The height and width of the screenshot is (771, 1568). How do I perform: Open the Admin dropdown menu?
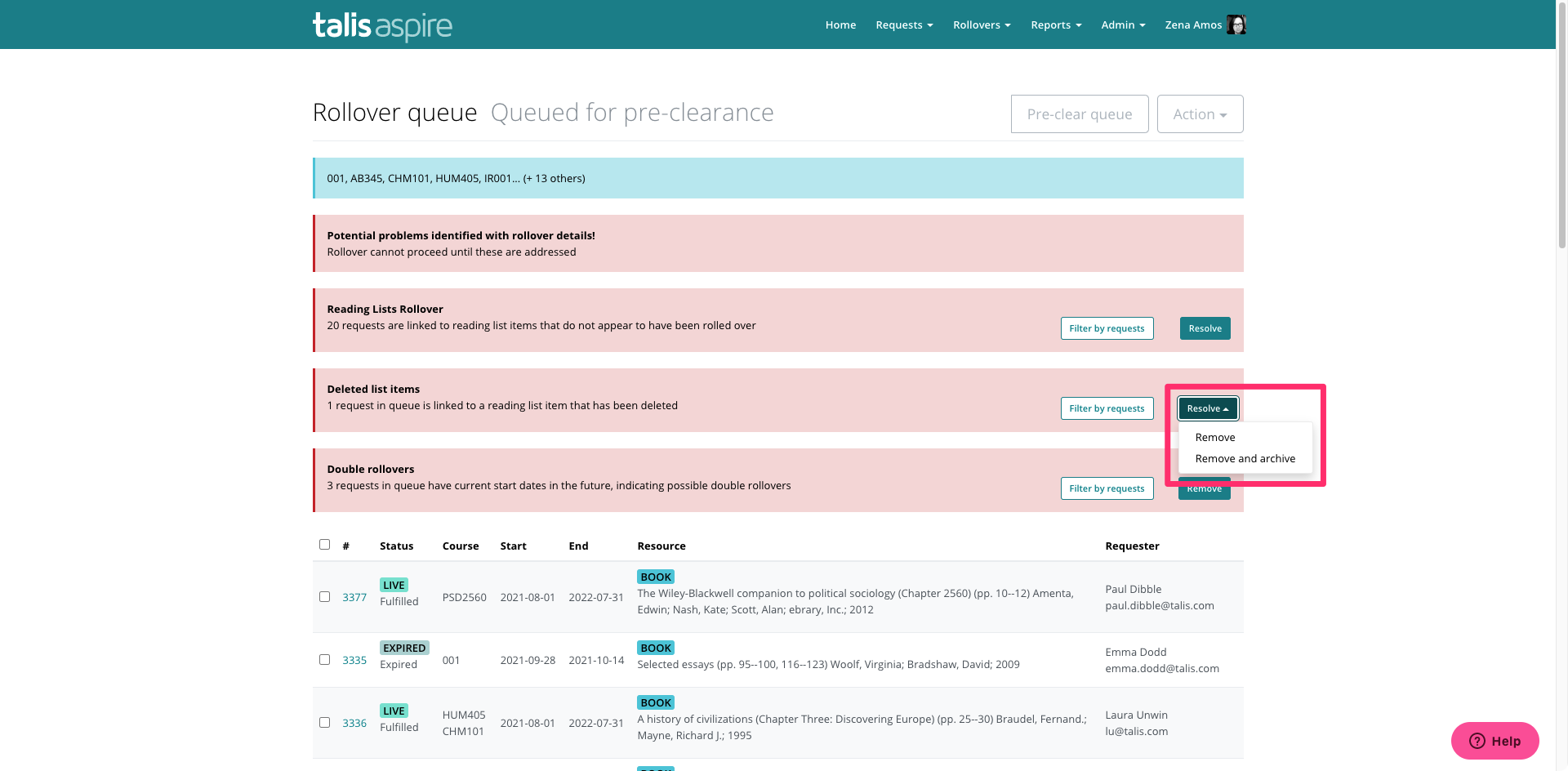[x=1122, y=25]
